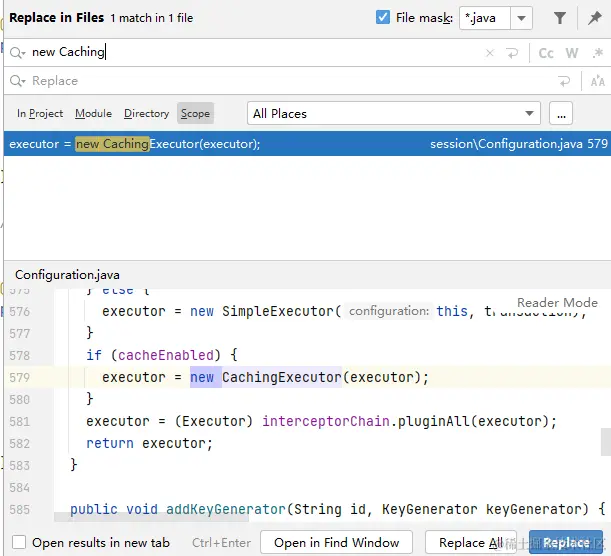Click line number 579 in gutter
Viewport: 611px width, 556px height.
click(19, 378)
